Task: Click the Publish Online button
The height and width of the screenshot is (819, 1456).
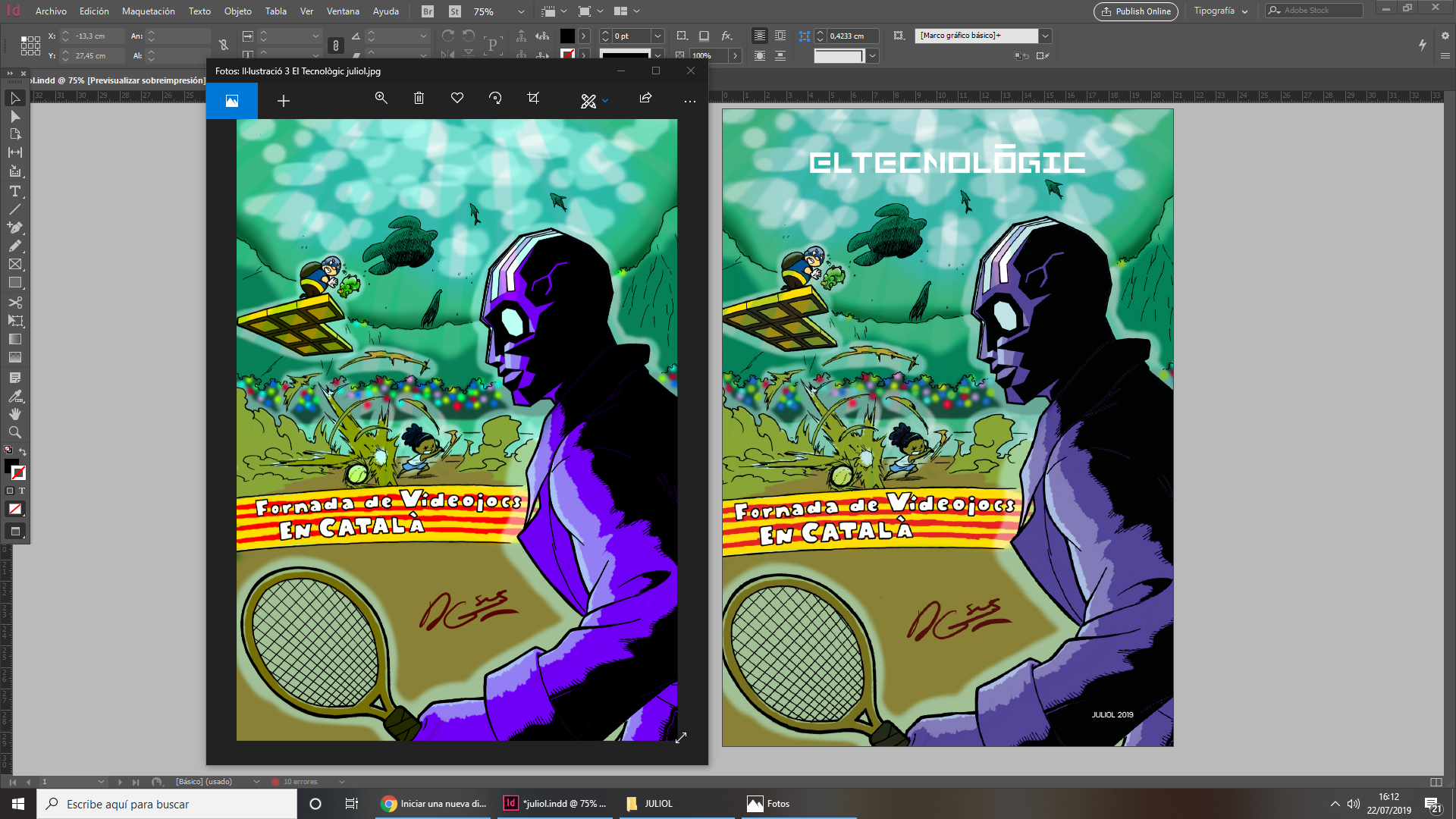Action: tap(1135, 11)
